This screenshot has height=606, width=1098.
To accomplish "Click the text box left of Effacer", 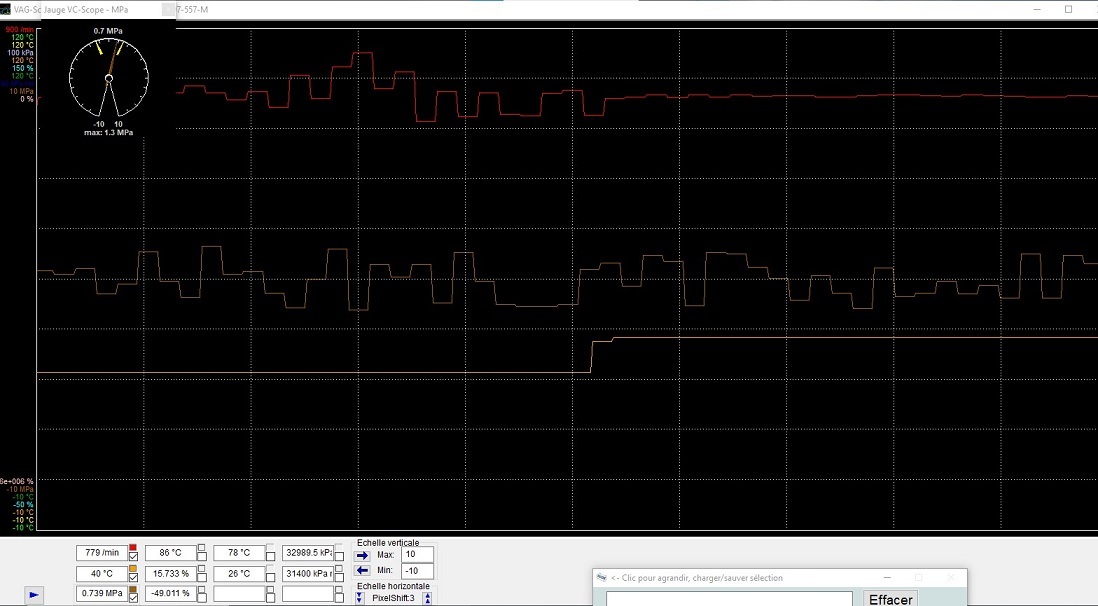I will point(729,599).
